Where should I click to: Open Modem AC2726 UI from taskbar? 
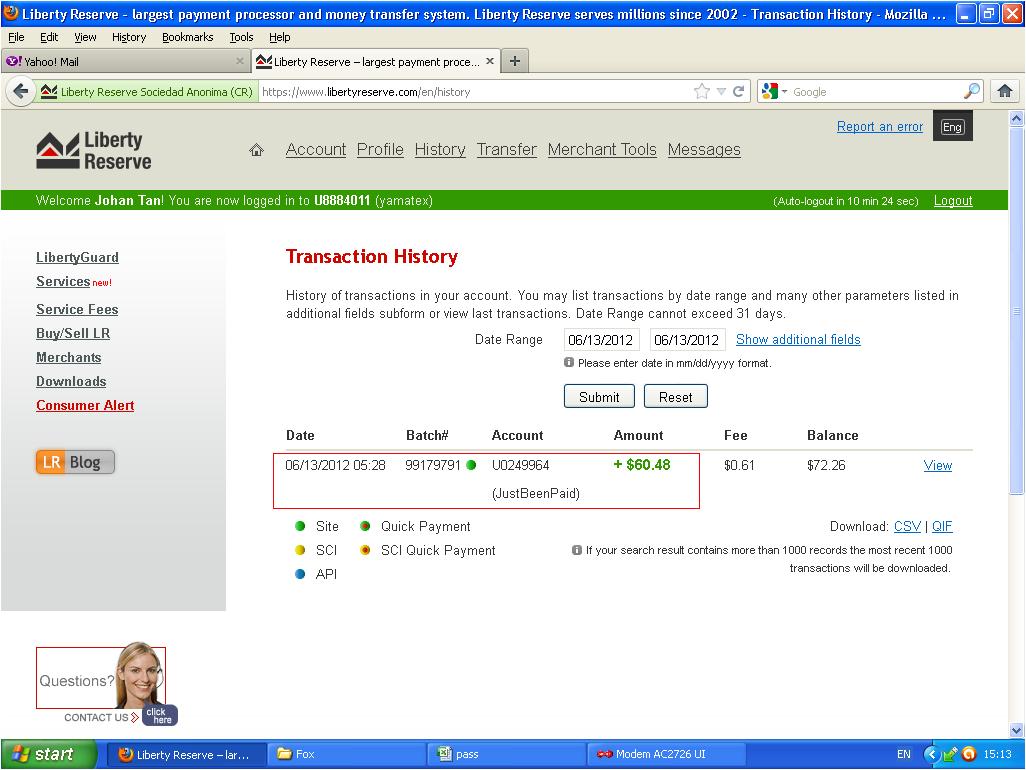click(x=666, y=754)
